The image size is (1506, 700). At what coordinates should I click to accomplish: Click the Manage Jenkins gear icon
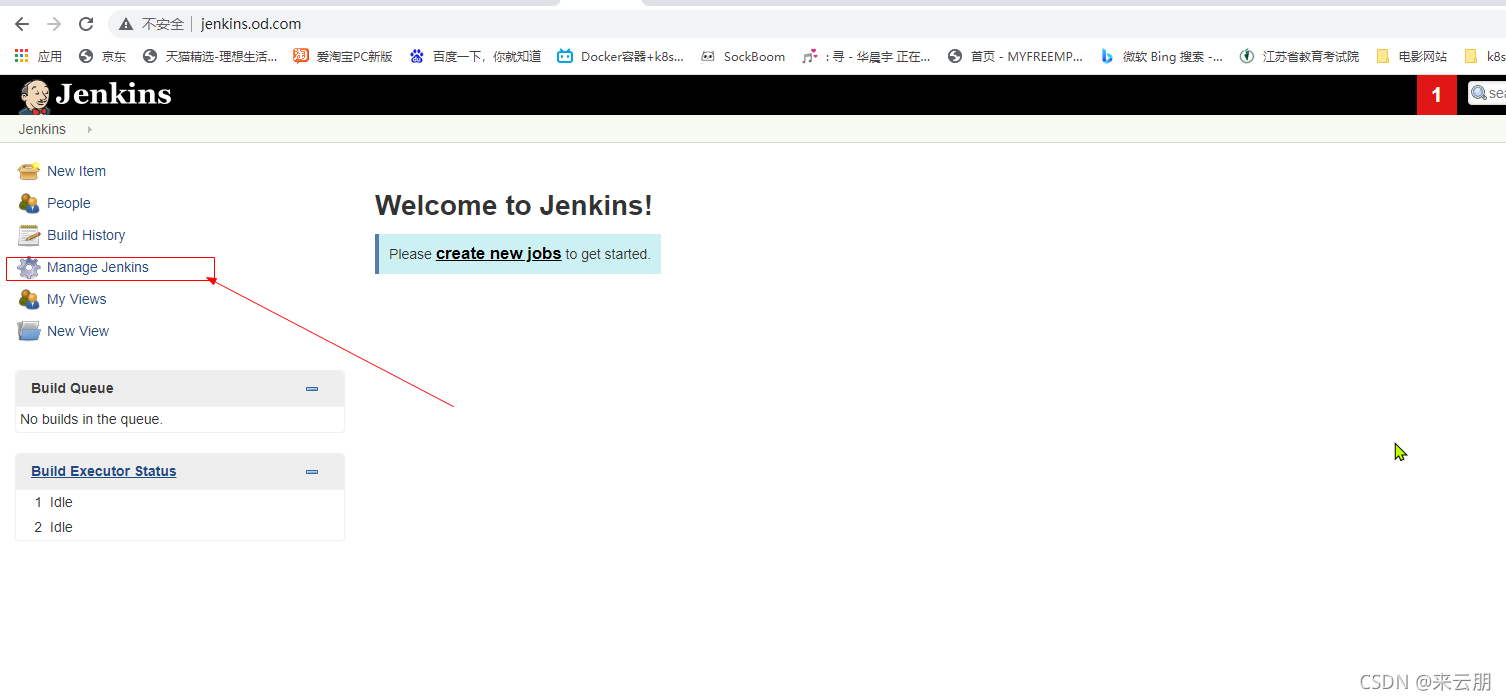coord(29,267)
